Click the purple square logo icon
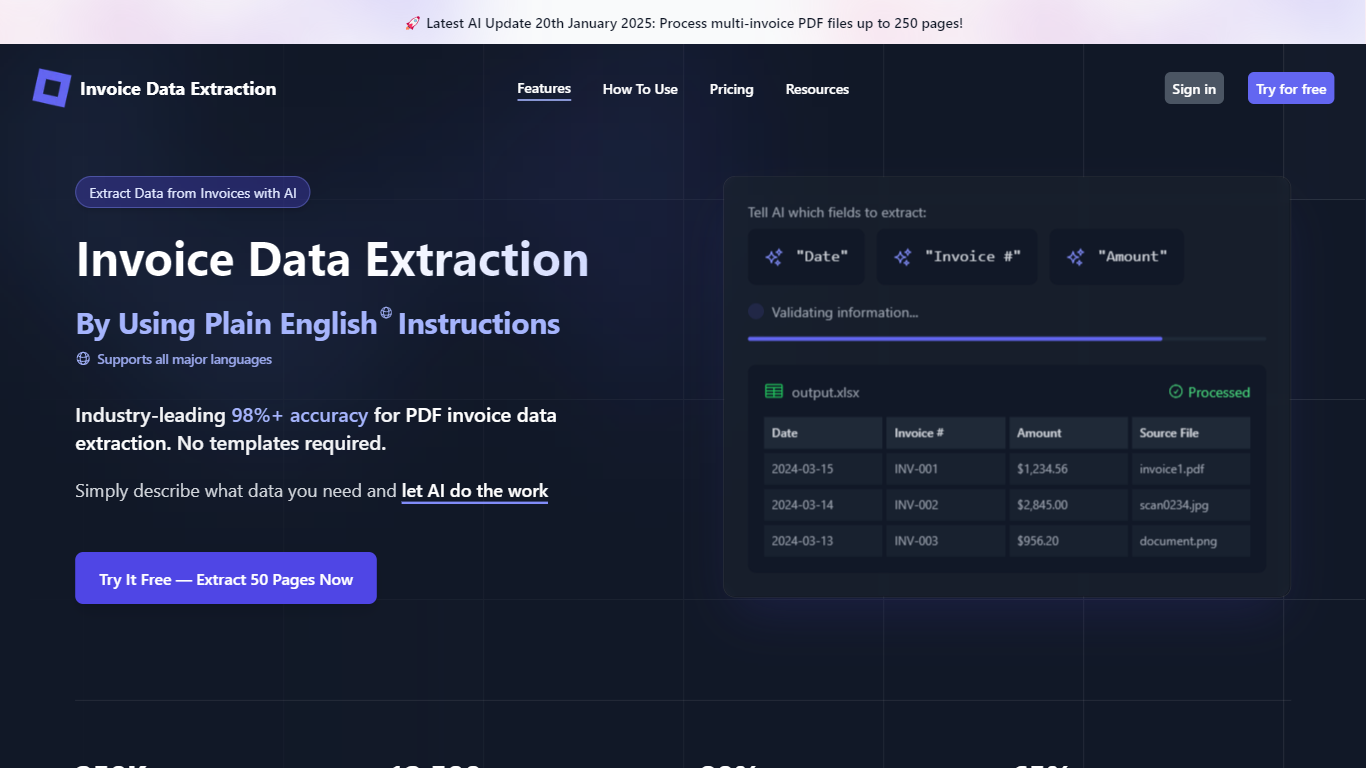This screenshot has width=1366, height=768. point(52,88)
